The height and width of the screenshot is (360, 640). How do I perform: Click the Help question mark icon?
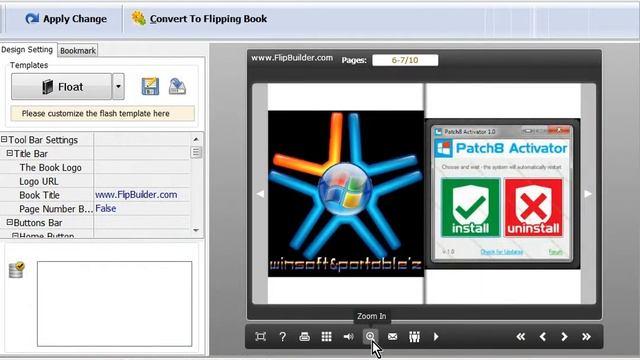pyautogui.click(x=282, y=337)
